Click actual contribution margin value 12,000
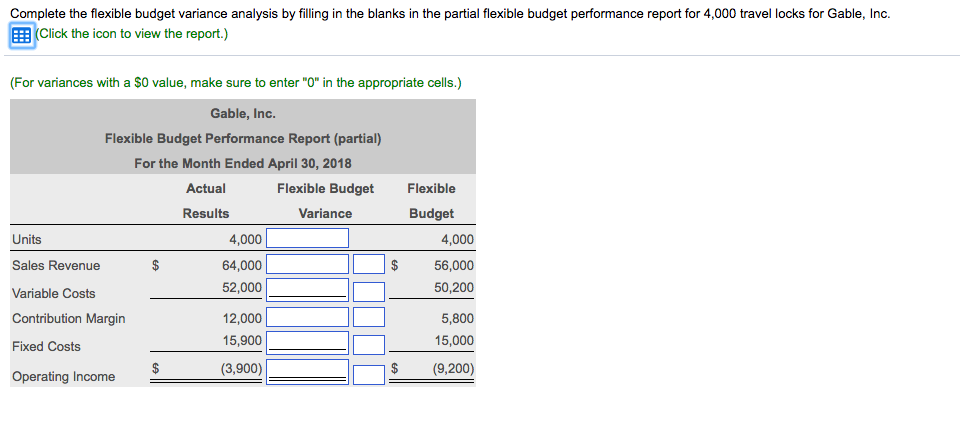 pyautogui.click(x=242, y=318)
